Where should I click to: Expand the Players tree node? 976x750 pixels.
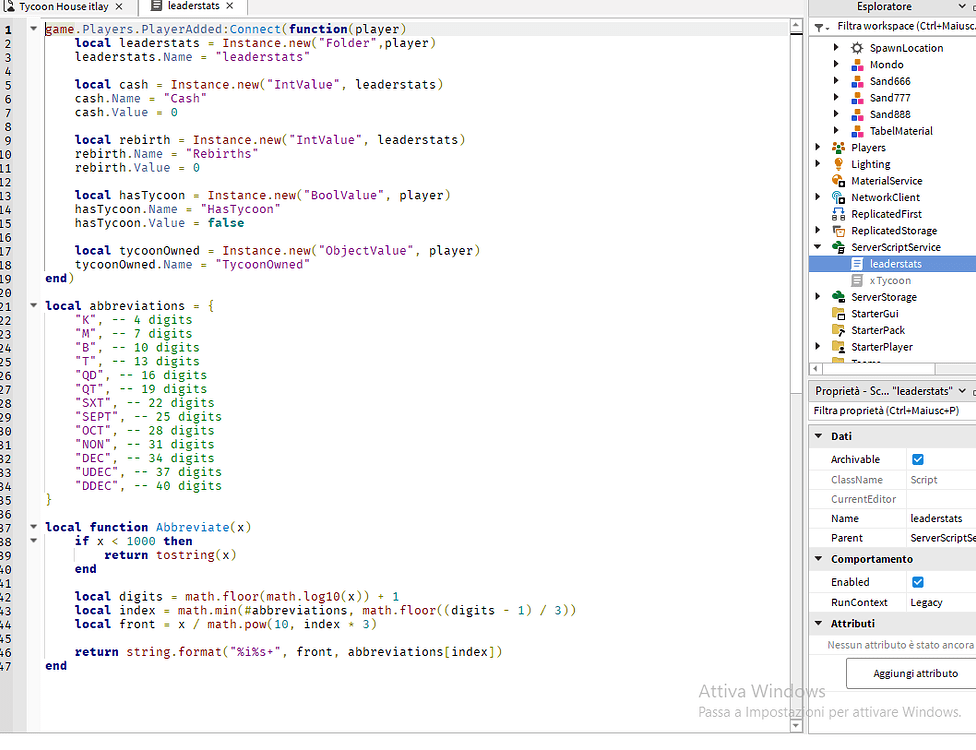click(x=818, y=146)
